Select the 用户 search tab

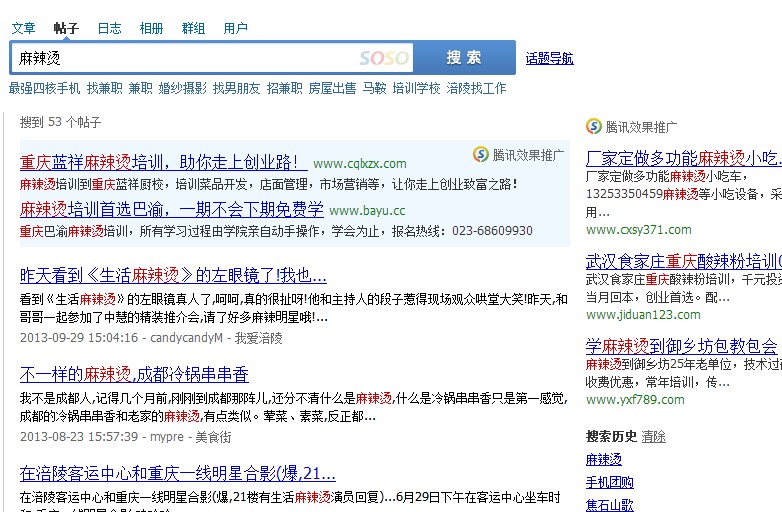click(235, 28)
